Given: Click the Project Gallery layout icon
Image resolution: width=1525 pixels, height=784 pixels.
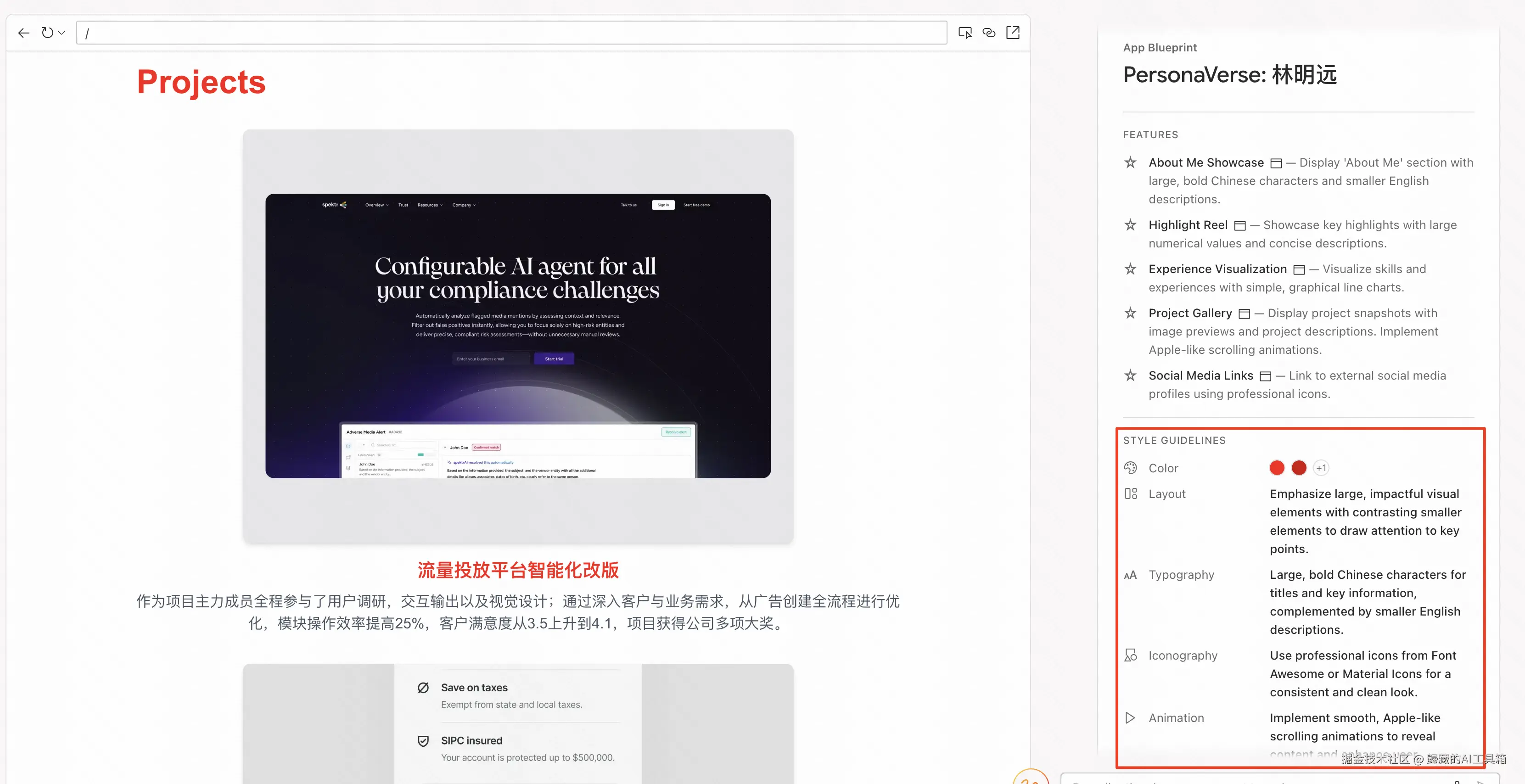Looking at the screenshot, I should tap(1245, 314).
